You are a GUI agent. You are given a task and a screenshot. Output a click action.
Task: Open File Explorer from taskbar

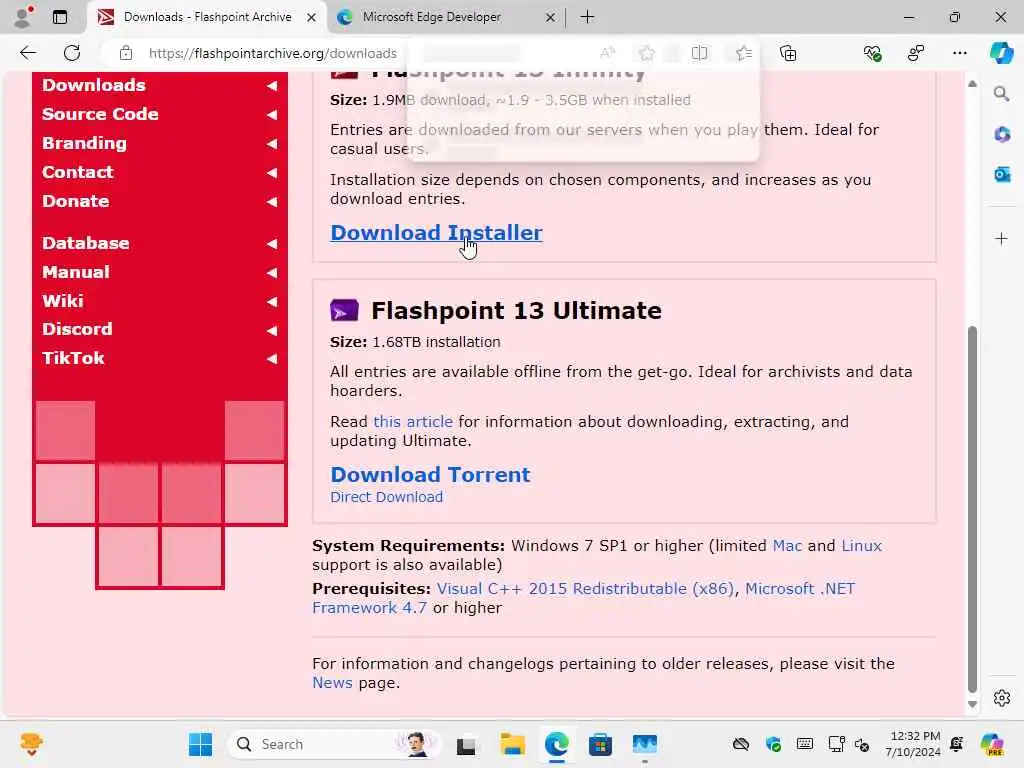(x=512, y=744)
